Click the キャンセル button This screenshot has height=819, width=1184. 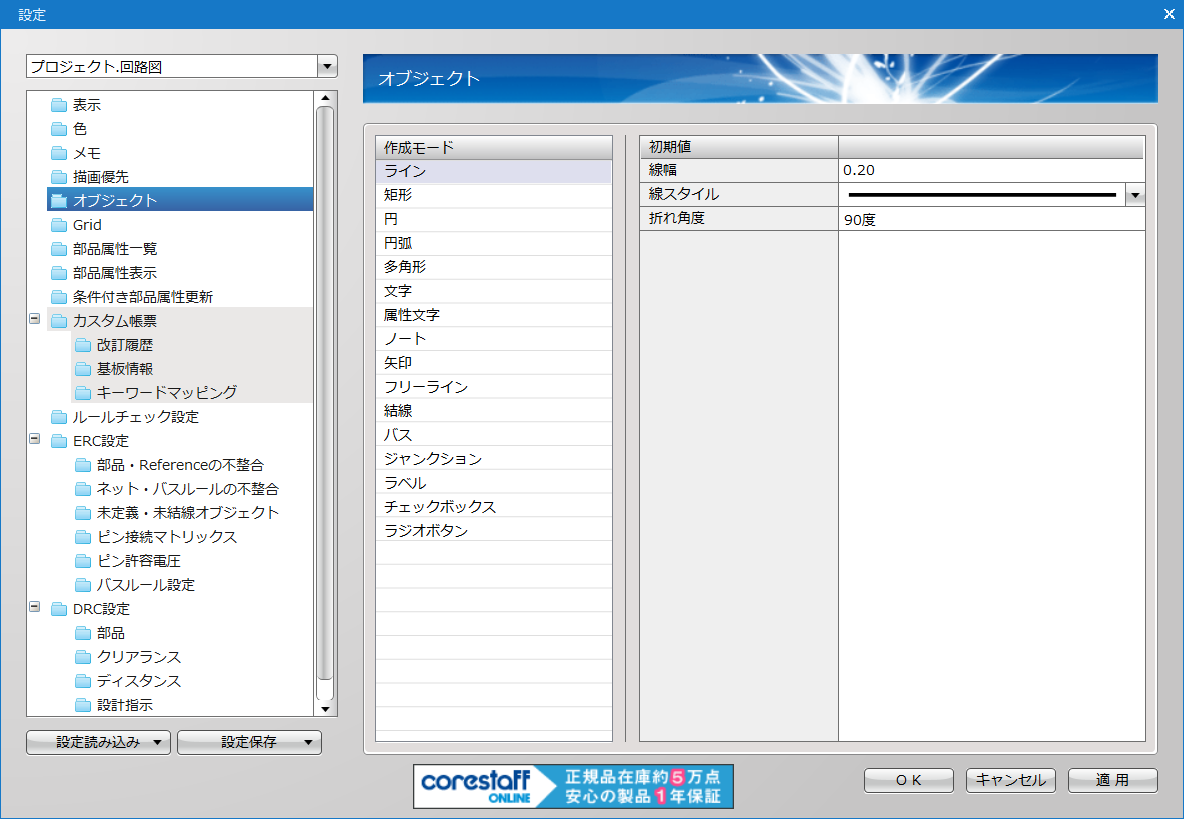tap(1010, 780)
